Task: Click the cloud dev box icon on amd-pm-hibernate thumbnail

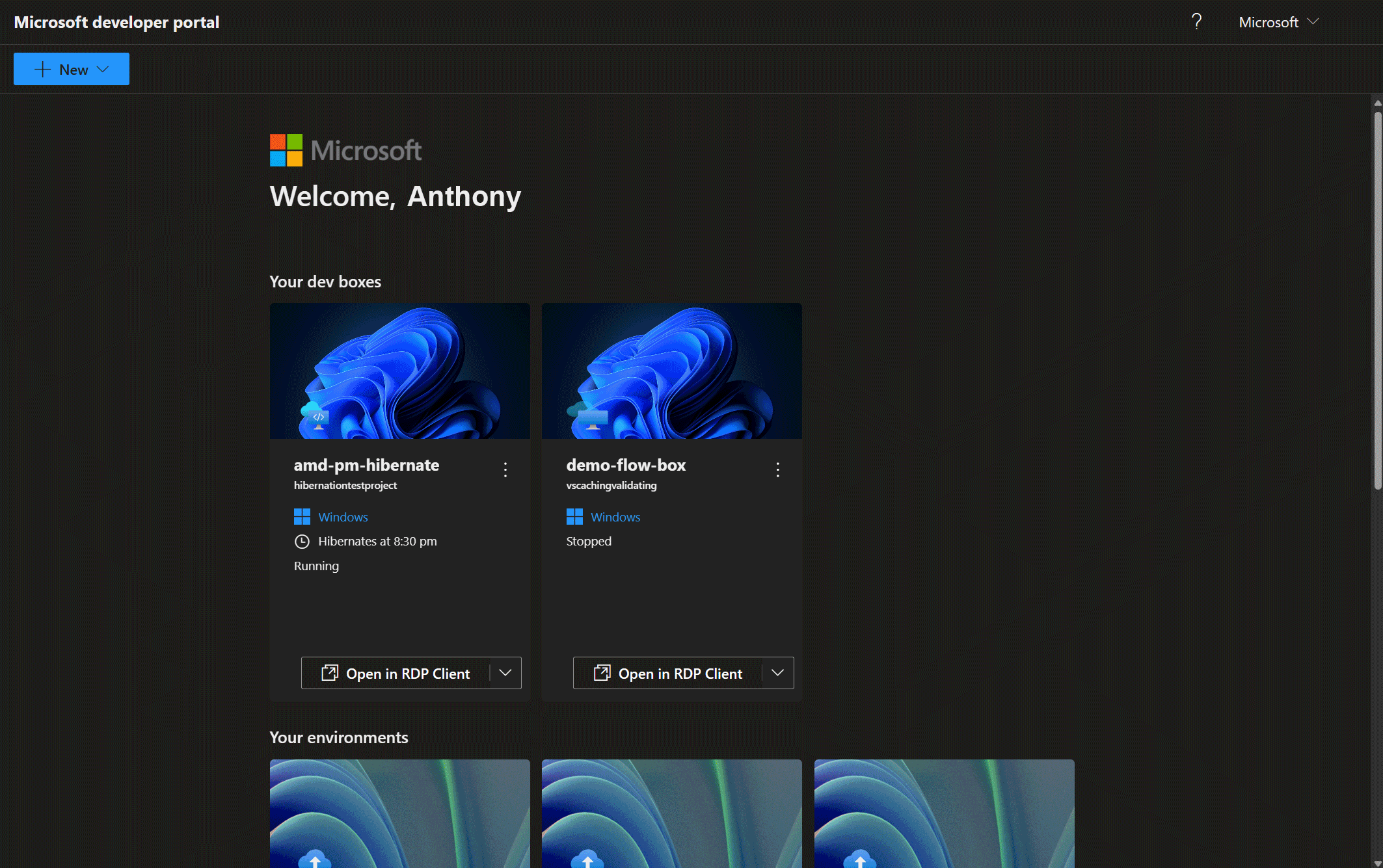Action: tap(316, 416)
